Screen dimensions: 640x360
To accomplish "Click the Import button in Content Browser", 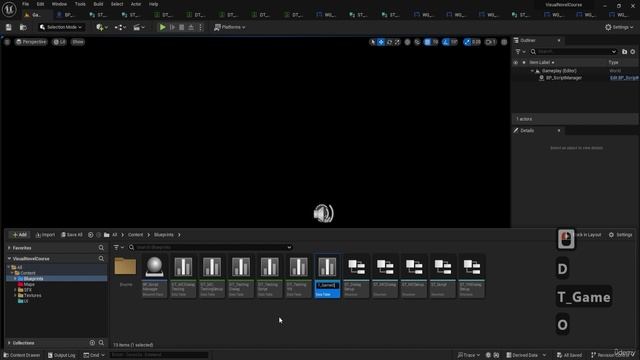I will coord(45,235).
